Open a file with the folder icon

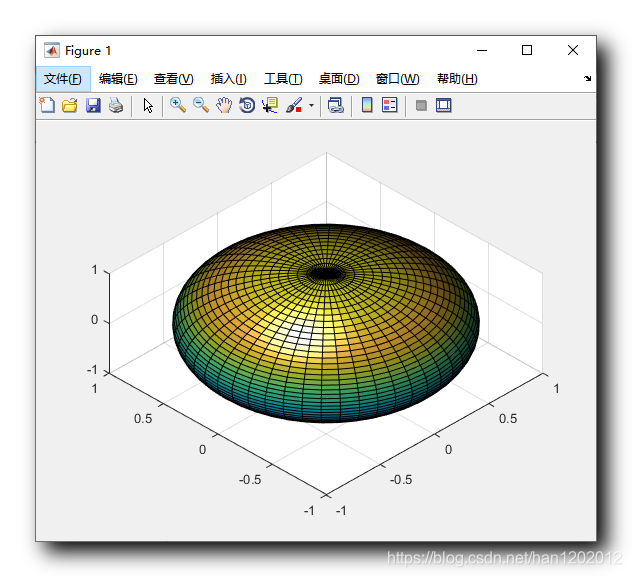click(x=70, y=106)
